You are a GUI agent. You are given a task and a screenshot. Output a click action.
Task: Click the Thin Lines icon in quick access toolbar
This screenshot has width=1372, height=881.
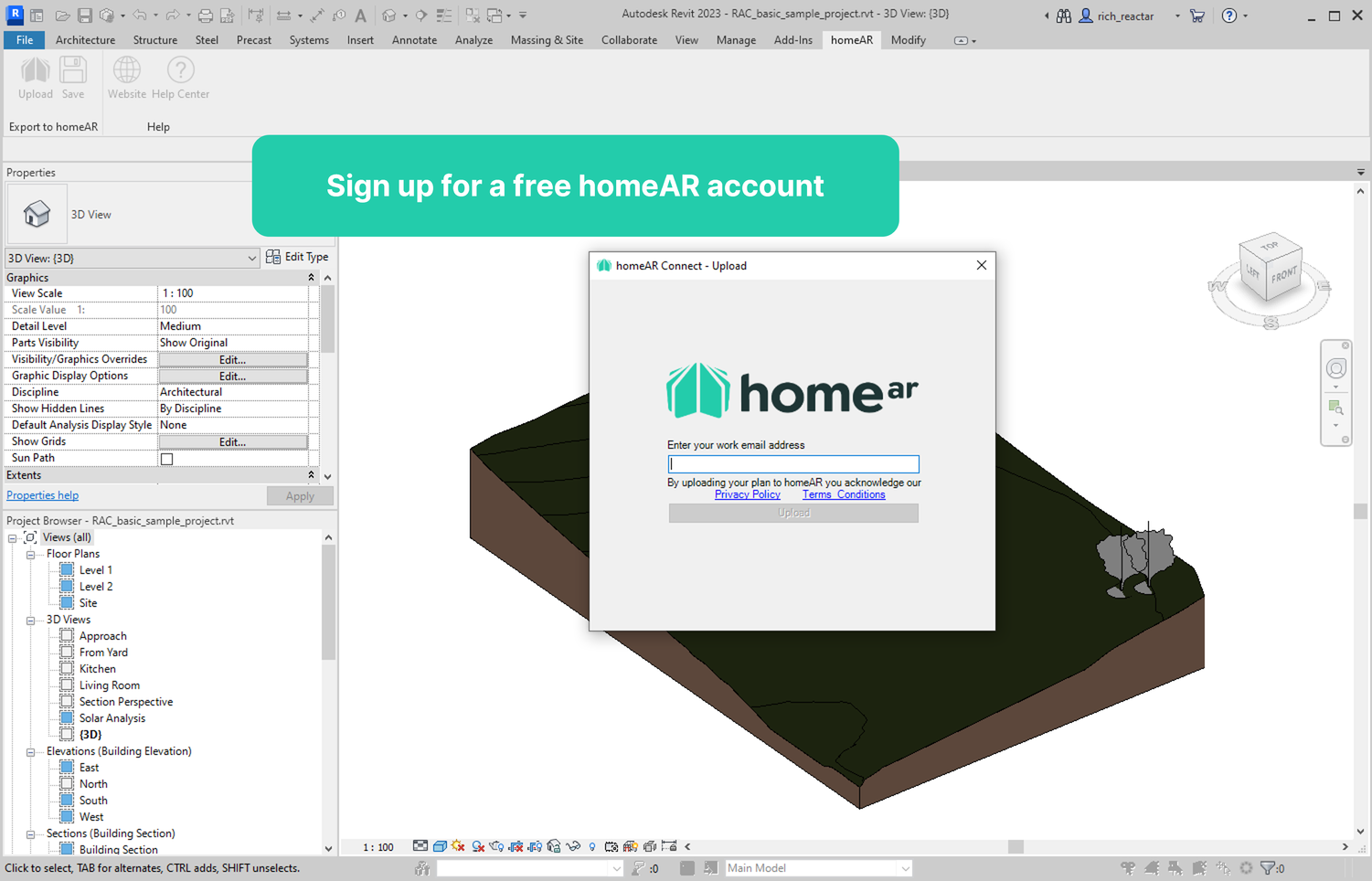point(444,16)
